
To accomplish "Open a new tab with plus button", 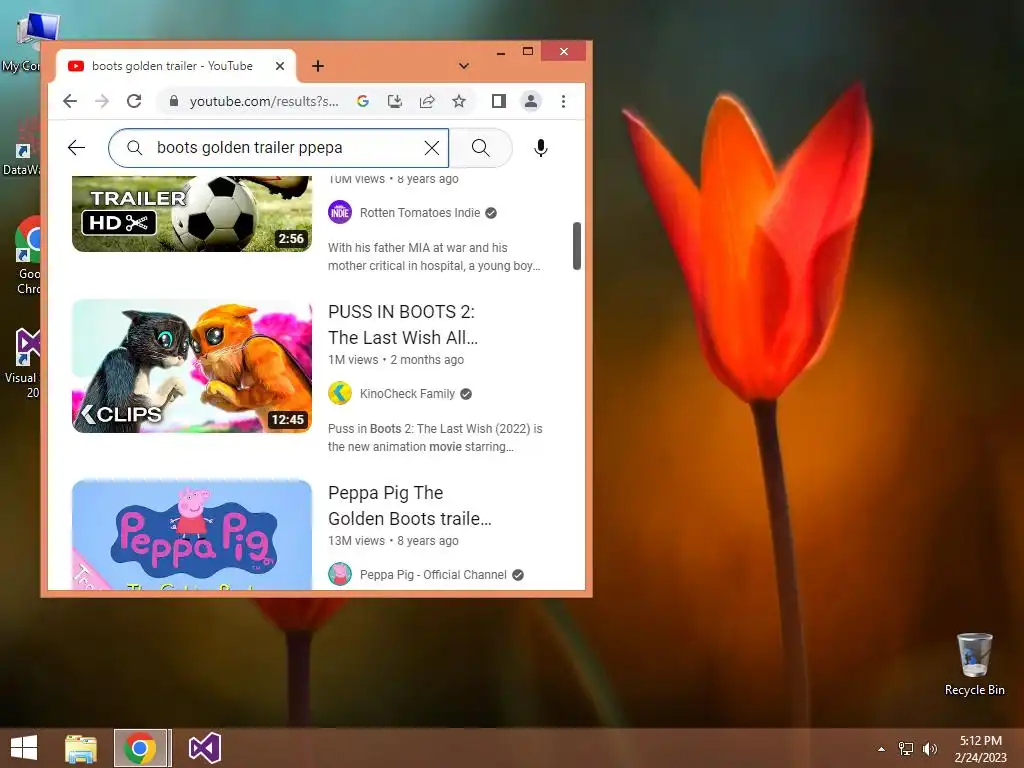I will [x=318, y=66].
